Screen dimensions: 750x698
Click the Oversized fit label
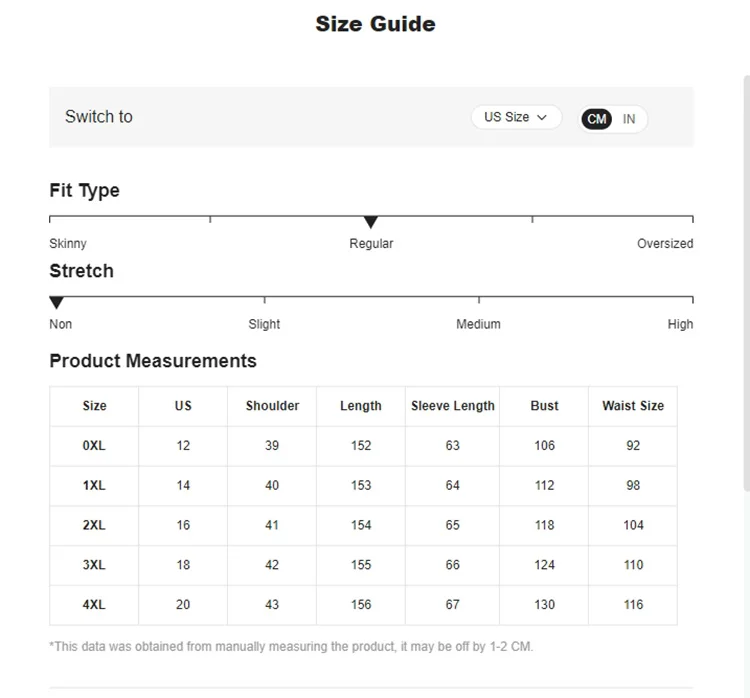click(665, 244)
